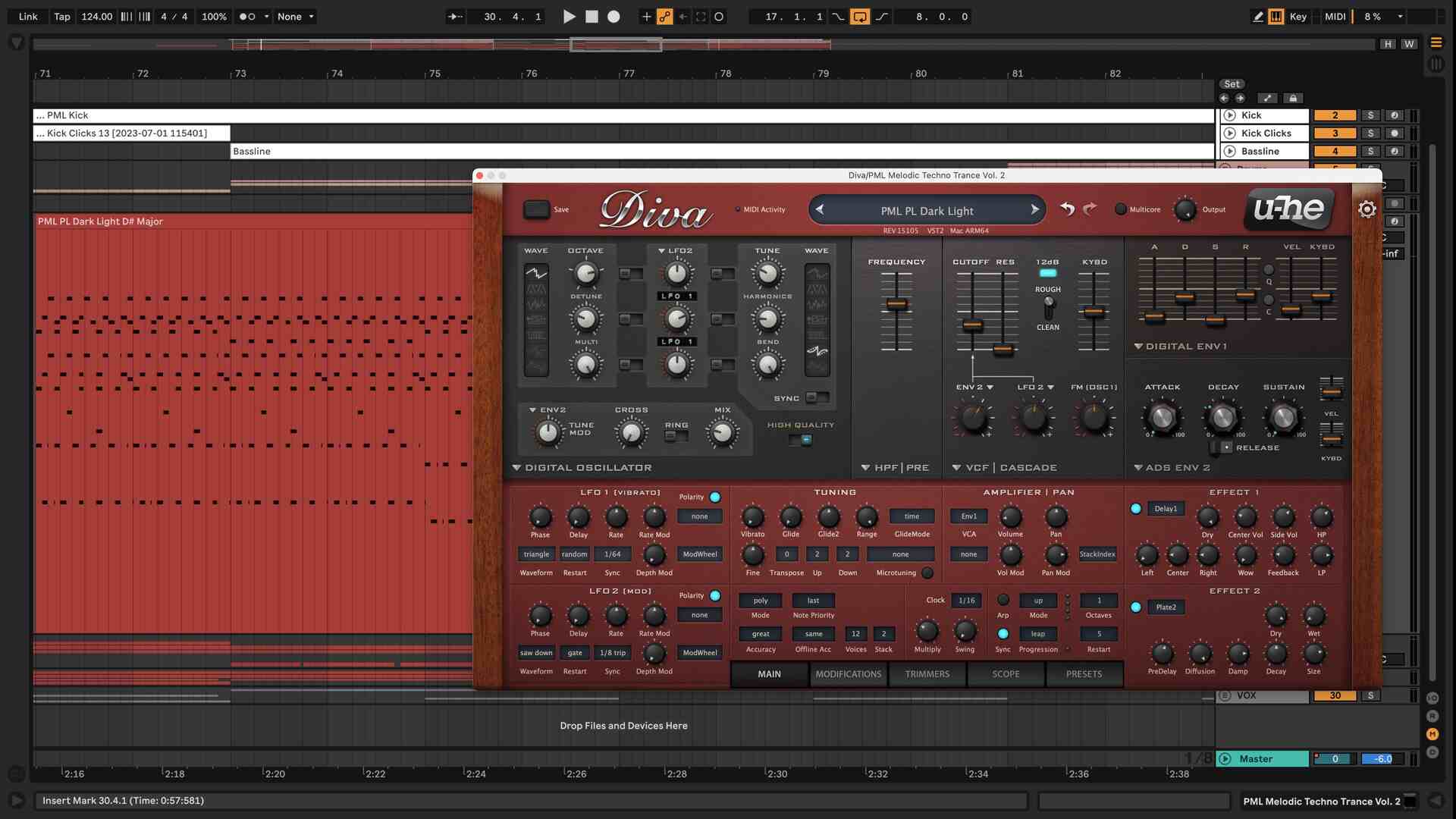The width and height of the screenshot is (1456, 819).
Task: Open LFO 1 triangle waveform menu
Action: pyautogui.click(x=536, y=554)
